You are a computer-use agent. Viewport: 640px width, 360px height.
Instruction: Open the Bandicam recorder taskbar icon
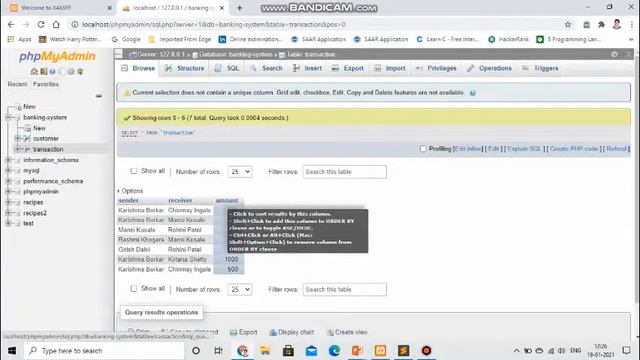426,351
